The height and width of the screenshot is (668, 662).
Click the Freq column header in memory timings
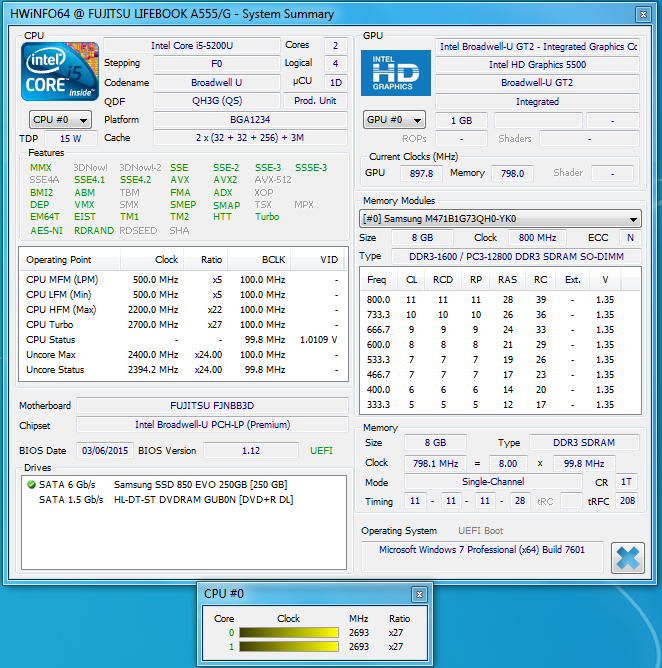pyautogui.click(x=377, y=280)
